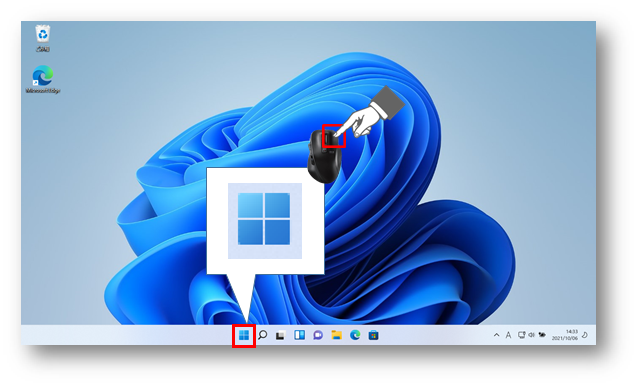The height and width of the screenshot is (387, 638).
Task: Expand hidden system tray icons chevron
Action: click(496, 335)
